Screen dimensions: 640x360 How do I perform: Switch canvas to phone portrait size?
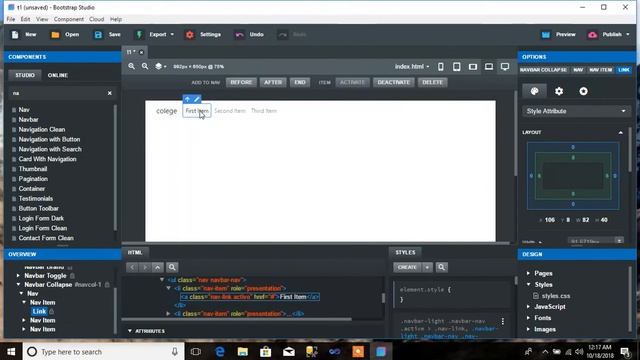(441, 67)
